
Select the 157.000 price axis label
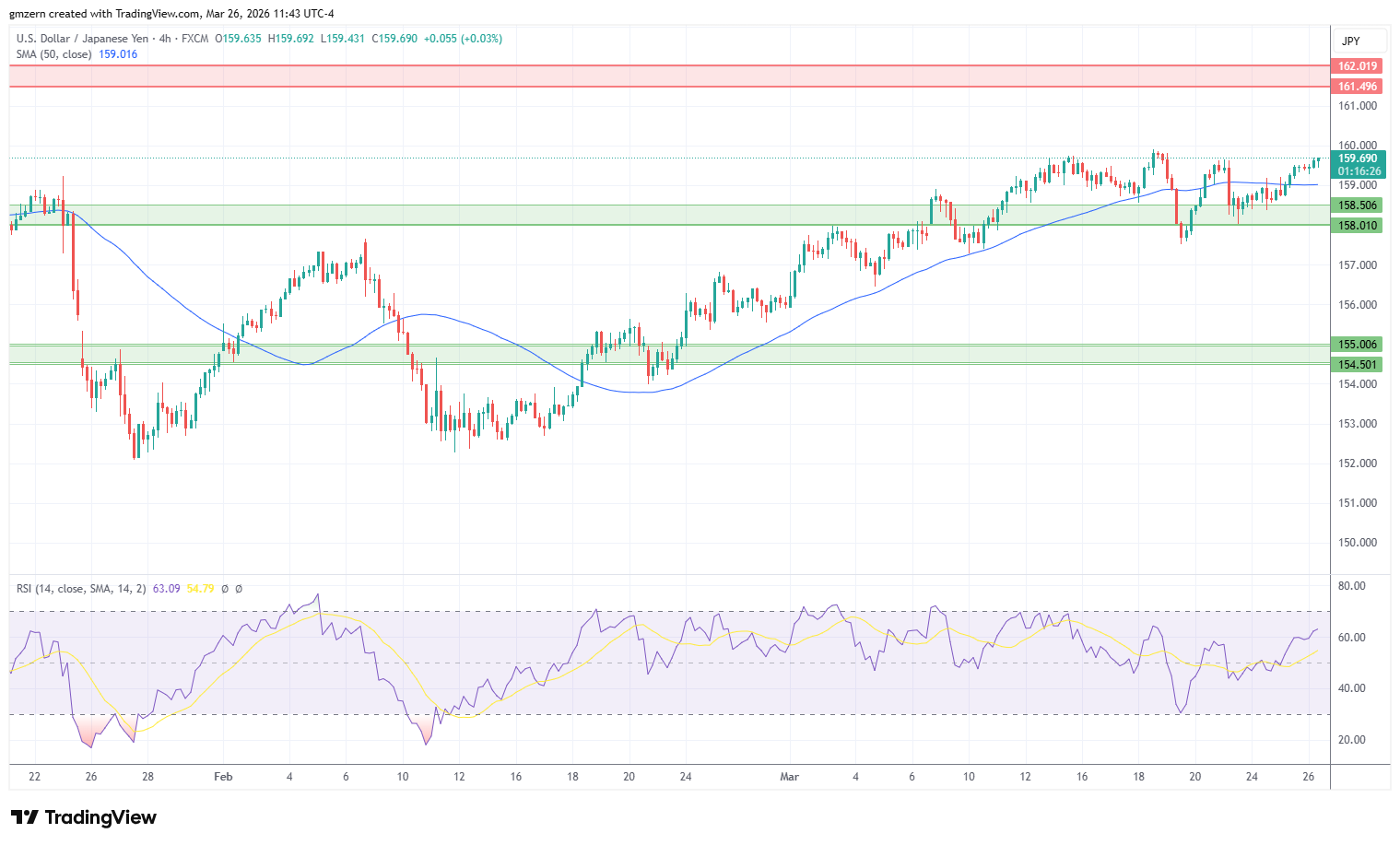pos(1358,265)
